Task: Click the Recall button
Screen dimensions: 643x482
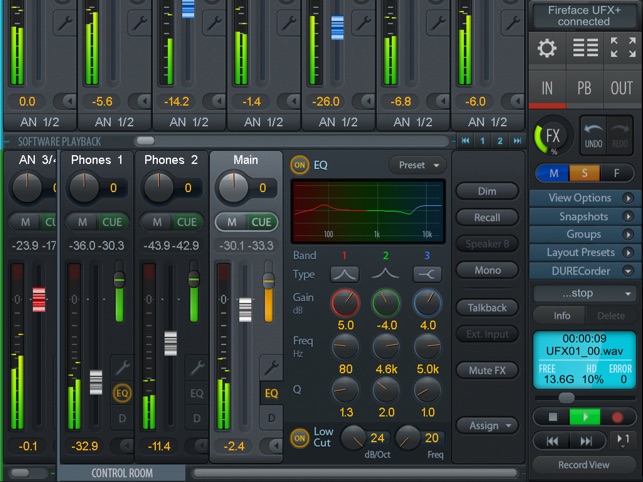Action: tap(487, 217)
